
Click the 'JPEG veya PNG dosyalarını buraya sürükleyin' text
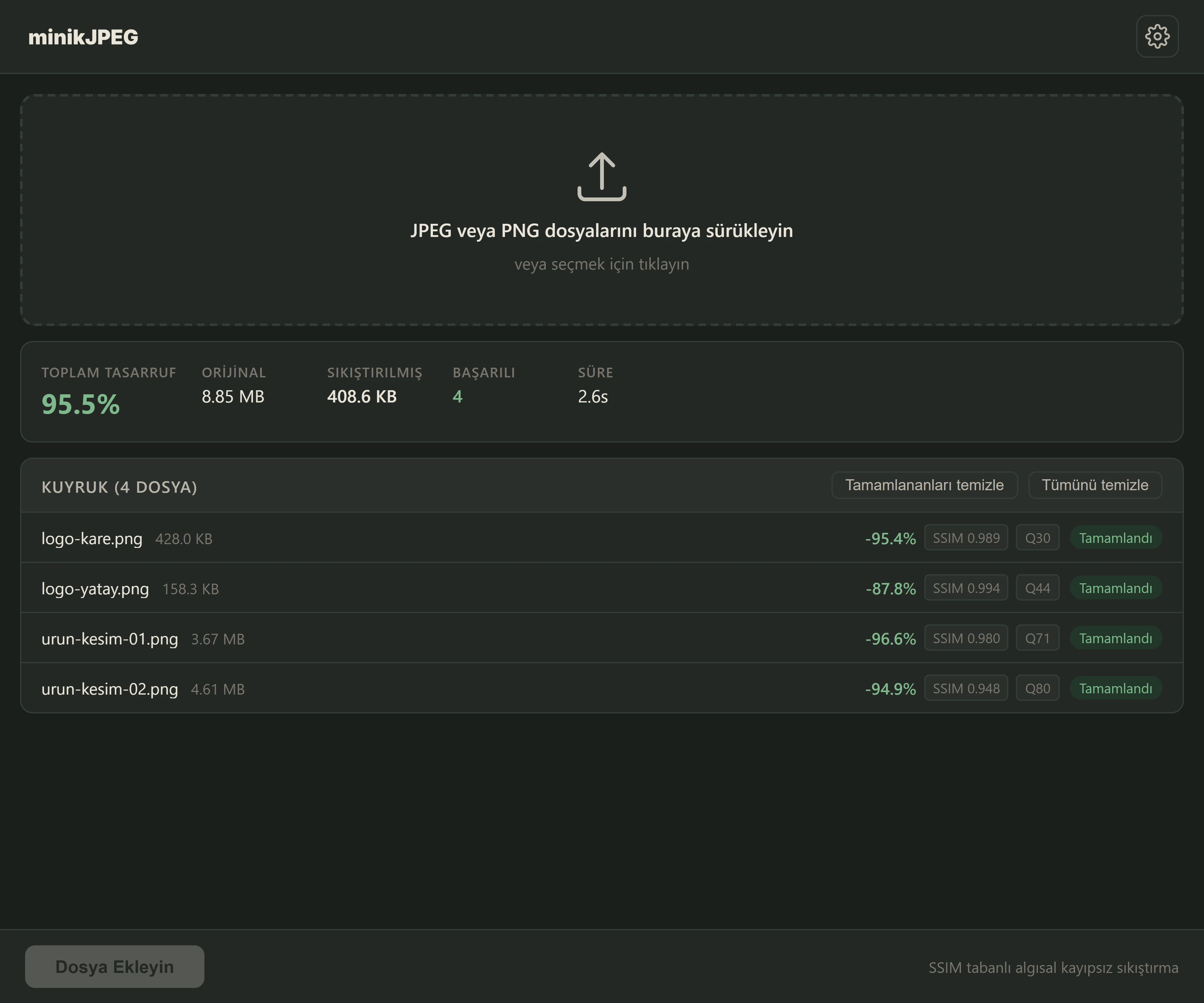tap(601, 230)
